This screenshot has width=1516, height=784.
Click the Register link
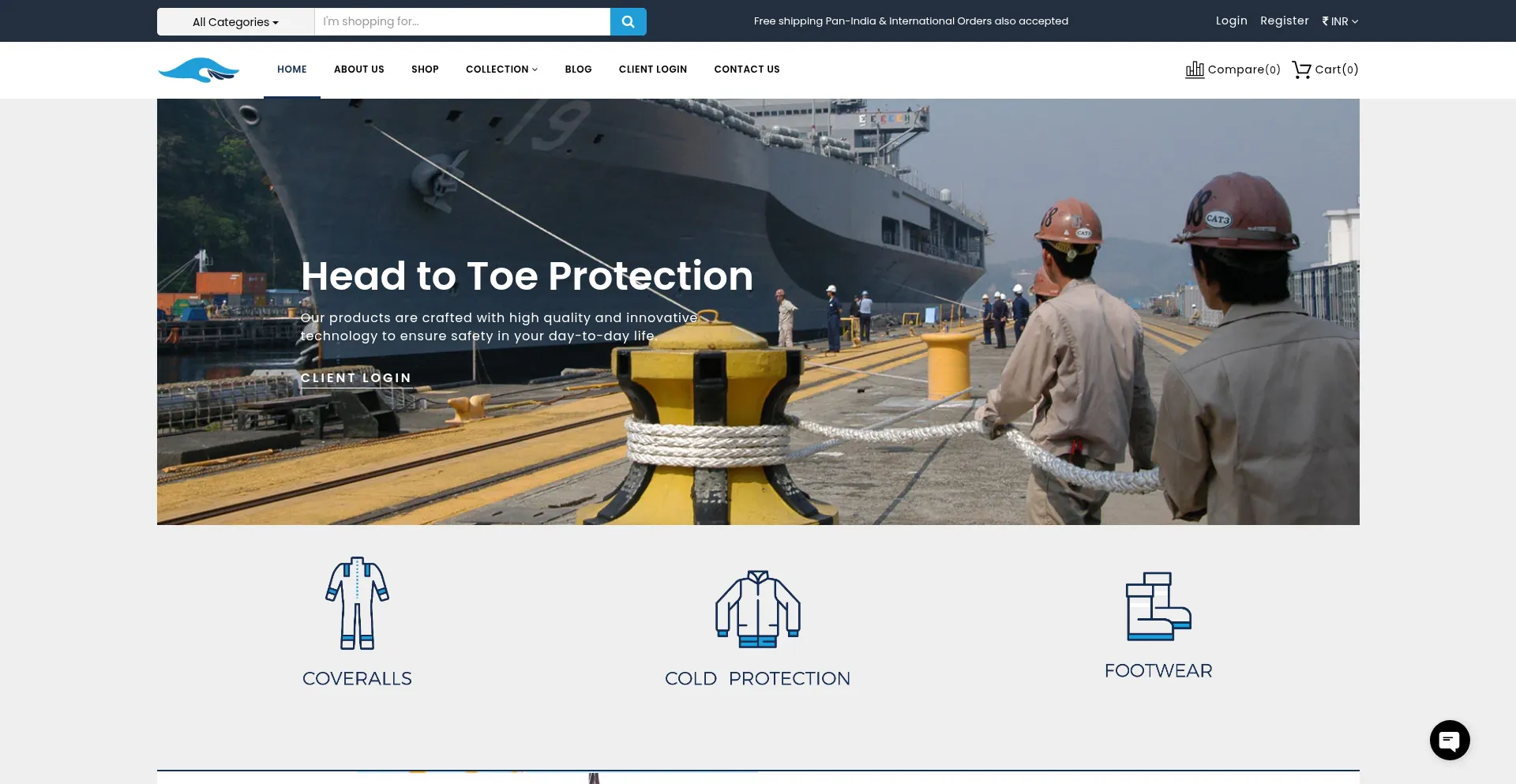coord(1284,21)
